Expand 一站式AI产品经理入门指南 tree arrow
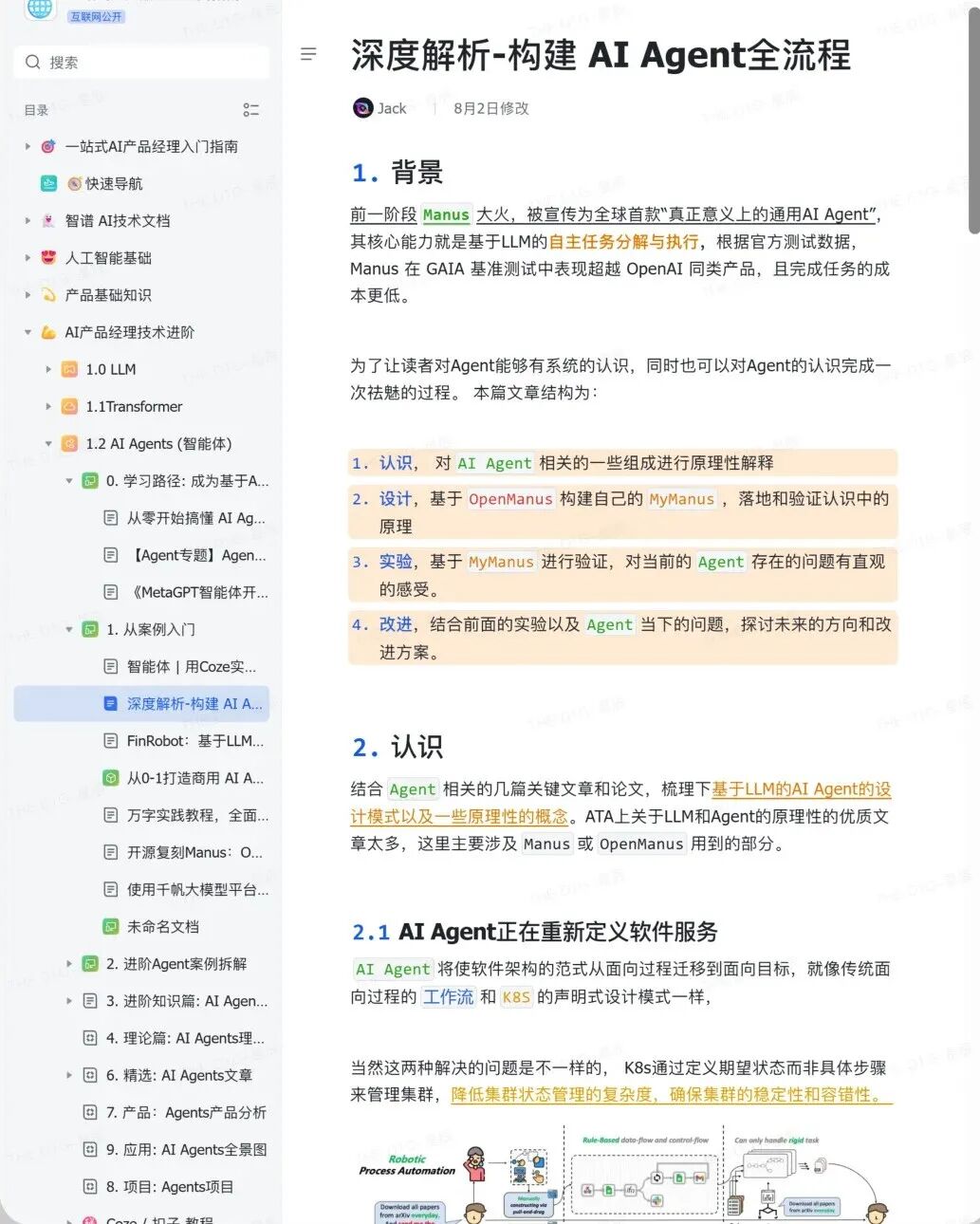This screenshot has width=980, height=1224. point(28,146)
